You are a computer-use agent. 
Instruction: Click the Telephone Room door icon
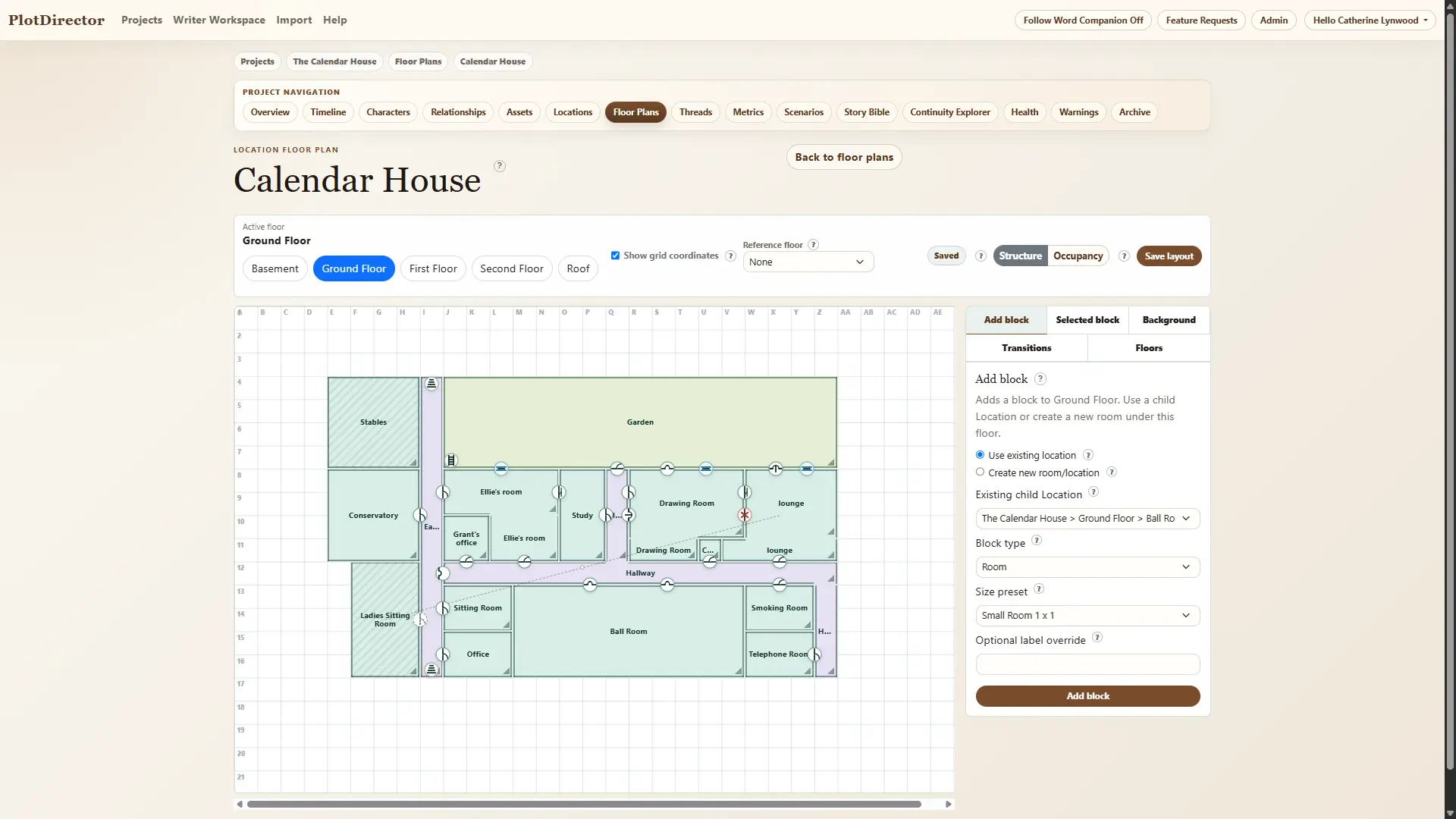coord(814,654)
